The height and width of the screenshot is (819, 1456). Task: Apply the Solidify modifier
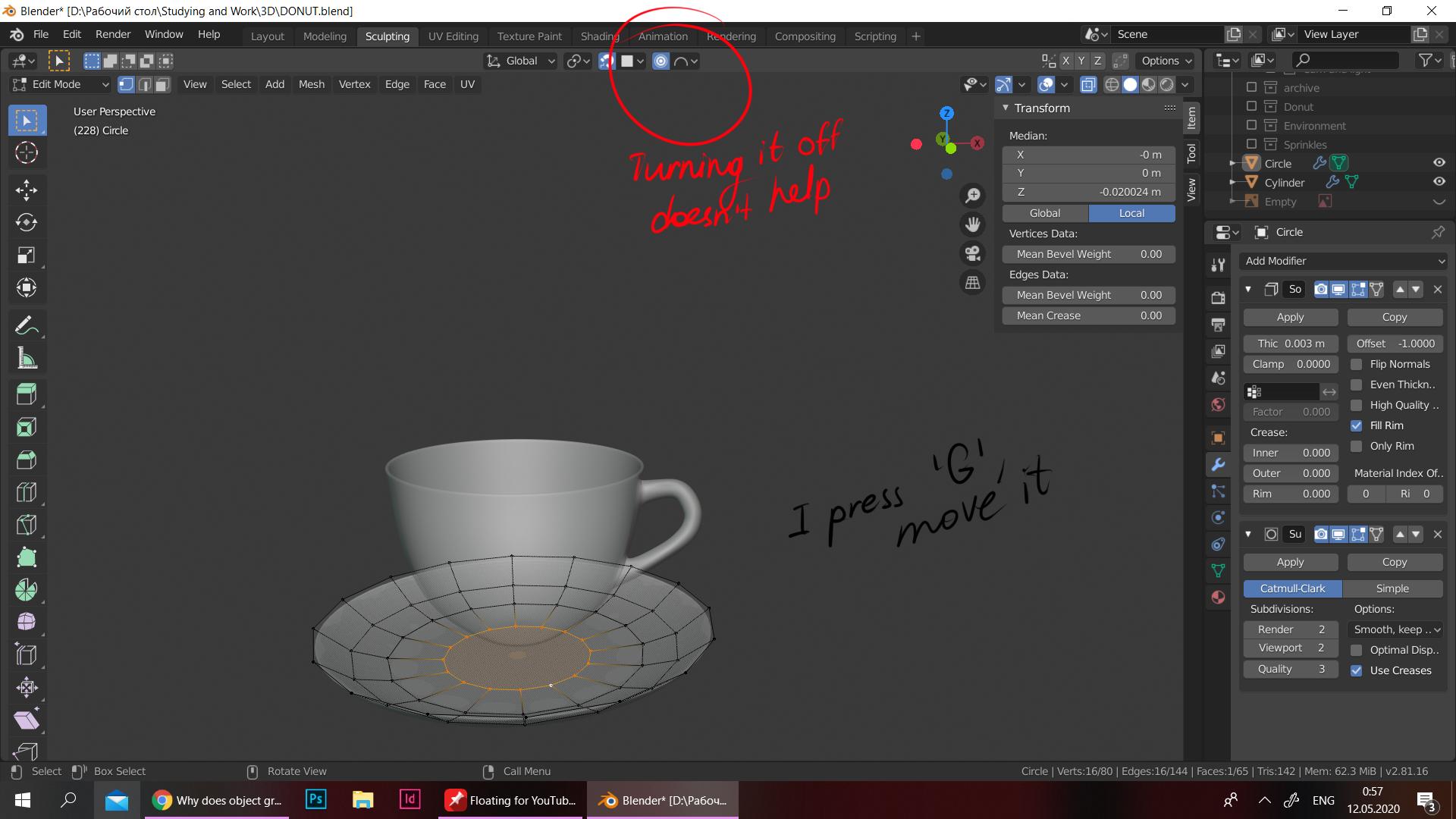1290,317
